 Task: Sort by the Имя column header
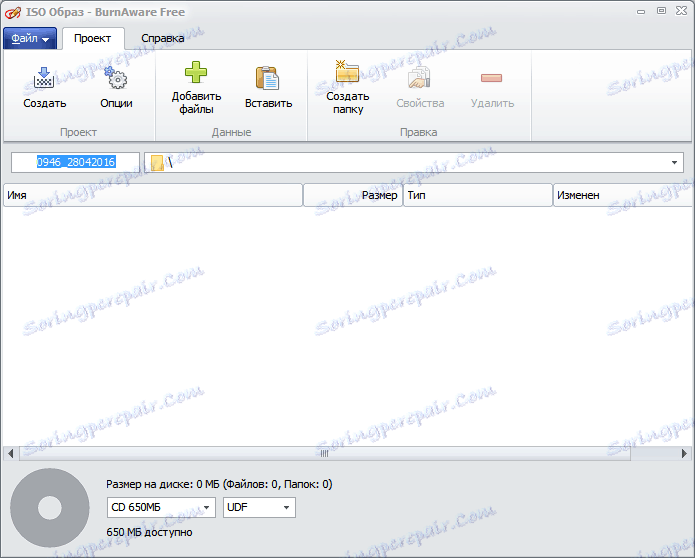pyautogui.click(x=153, y=195)
